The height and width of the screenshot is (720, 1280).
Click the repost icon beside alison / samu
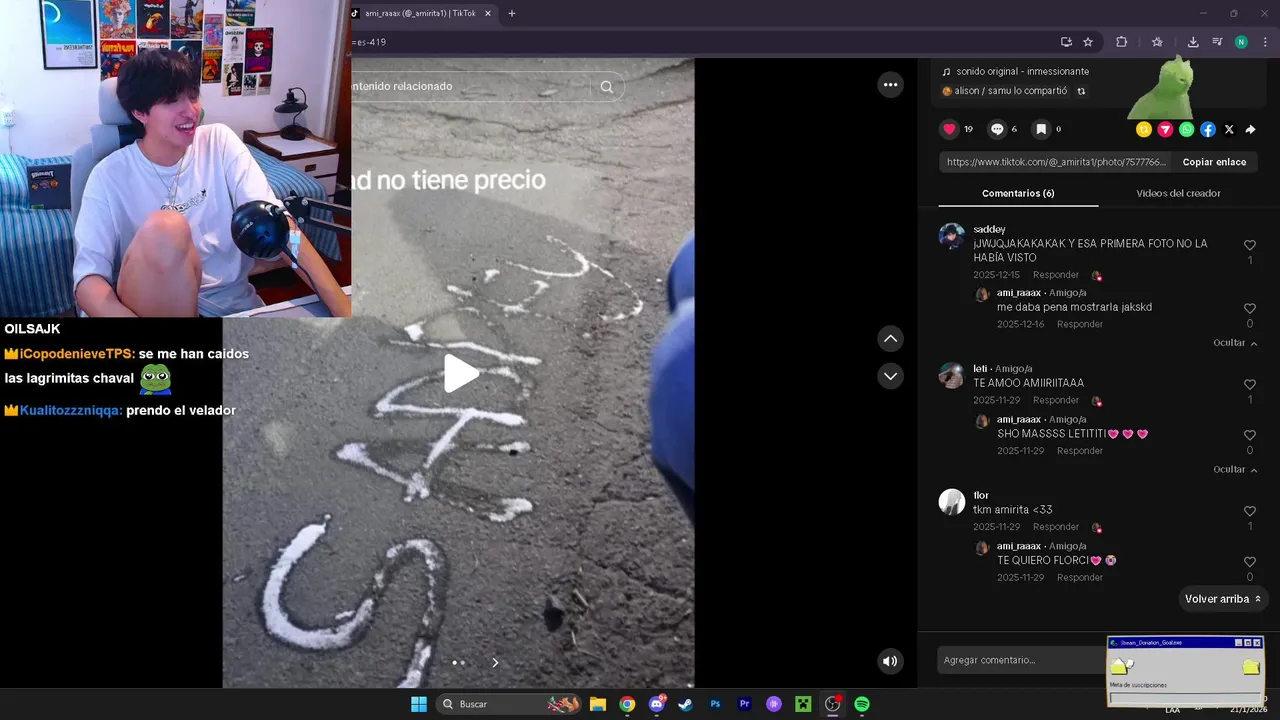tap(1081, 91)
